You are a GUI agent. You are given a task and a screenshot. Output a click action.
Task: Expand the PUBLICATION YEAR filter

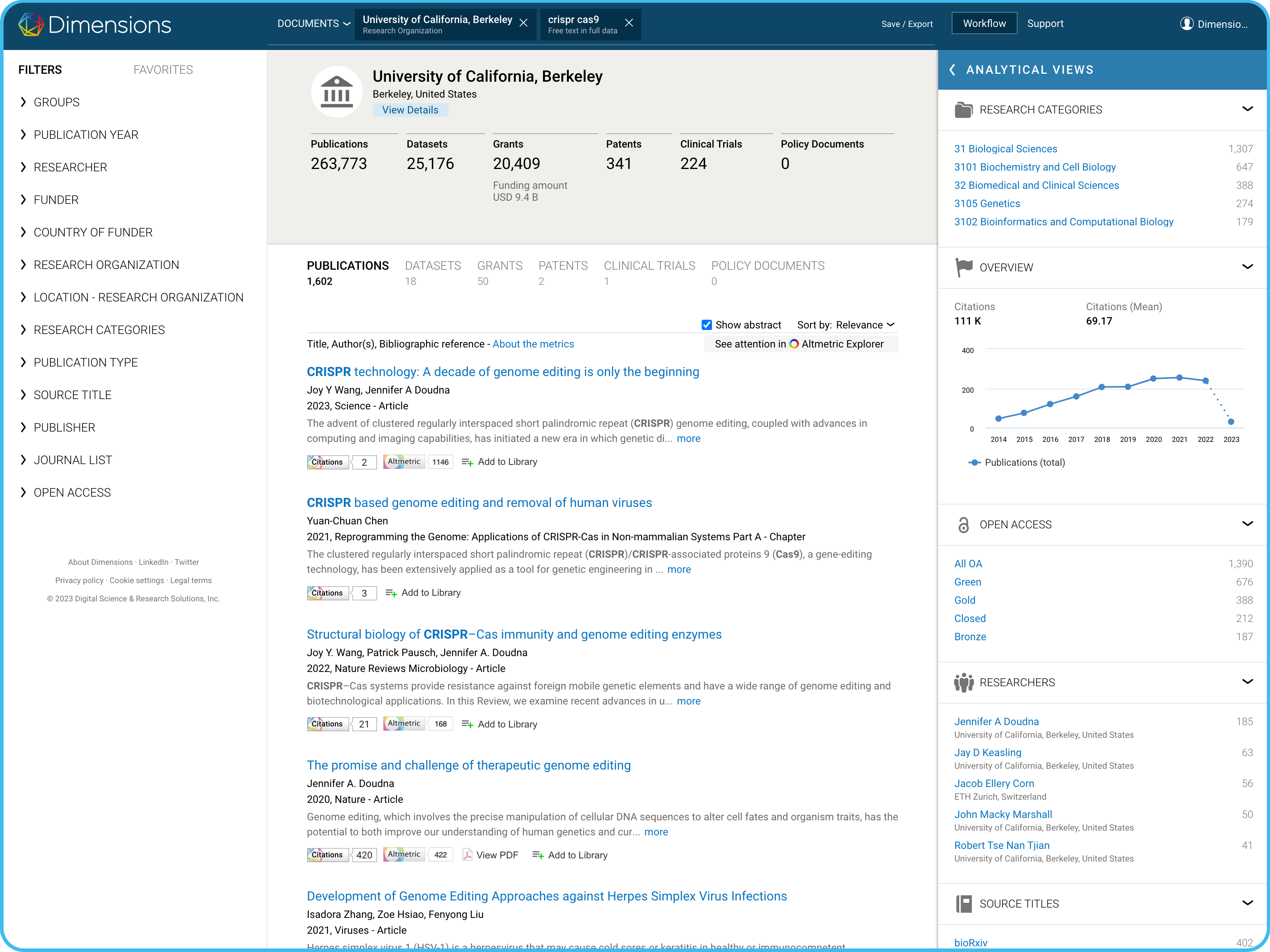(x=86, y=135)
